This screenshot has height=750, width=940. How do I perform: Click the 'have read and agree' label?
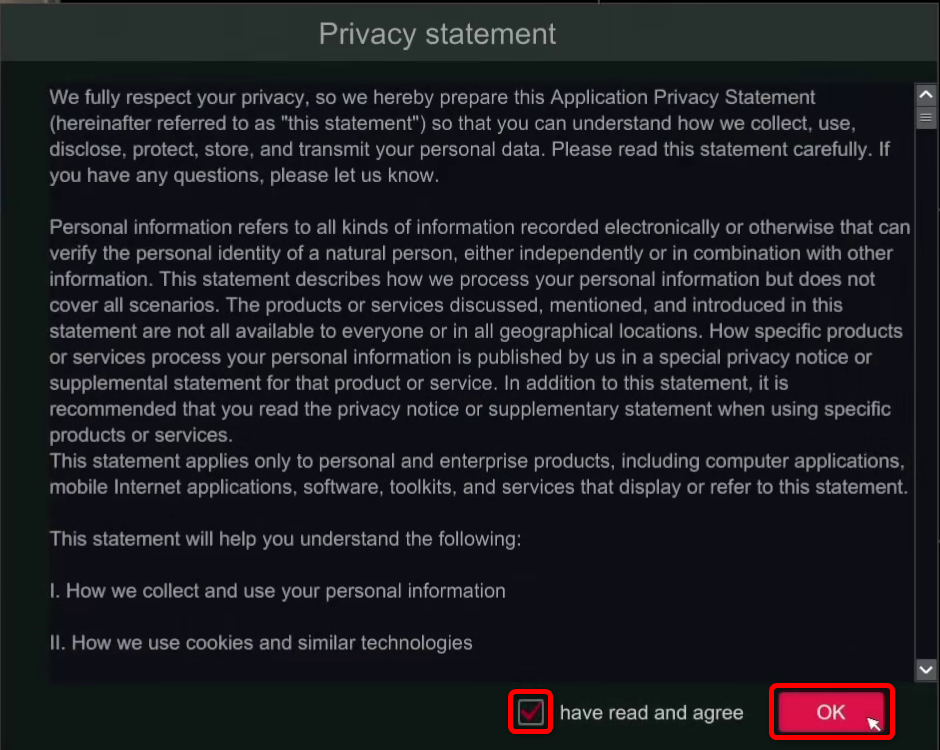pos(651,713)
